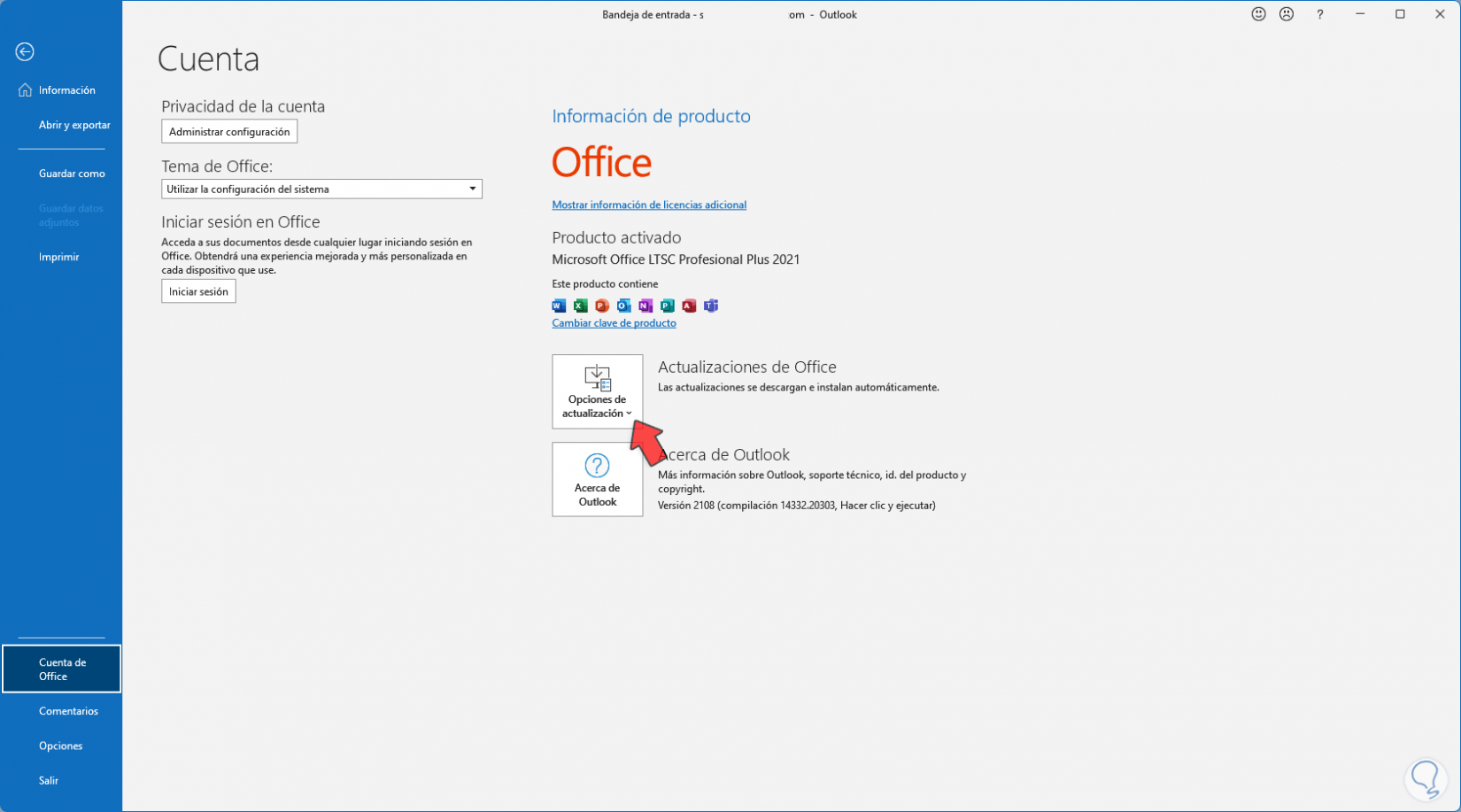
Task: Click the Word app icon
Action: pos(559,305)
